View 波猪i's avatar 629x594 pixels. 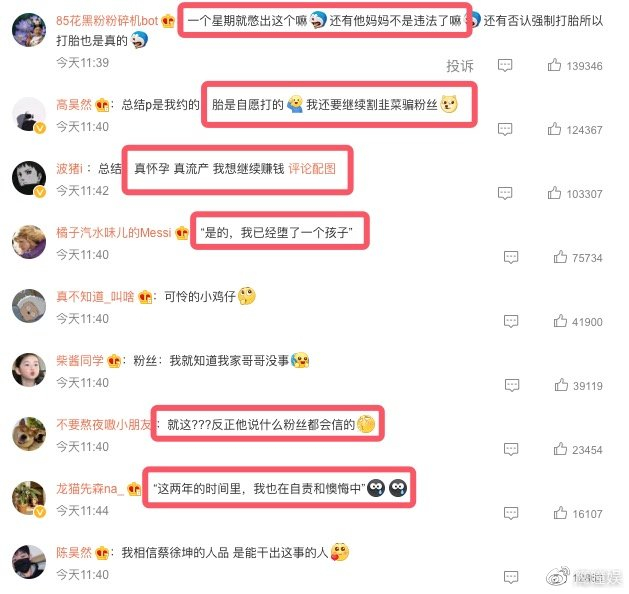coord(29,178)
